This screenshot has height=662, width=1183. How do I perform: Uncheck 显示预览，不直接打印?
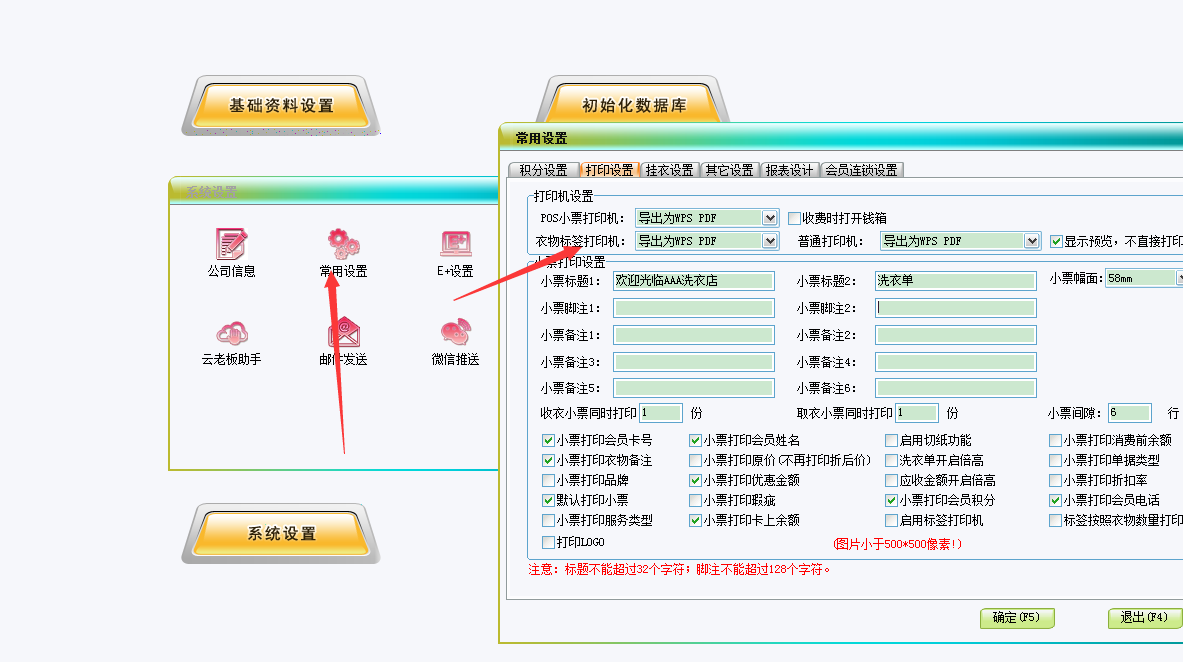pos(1057,240)
